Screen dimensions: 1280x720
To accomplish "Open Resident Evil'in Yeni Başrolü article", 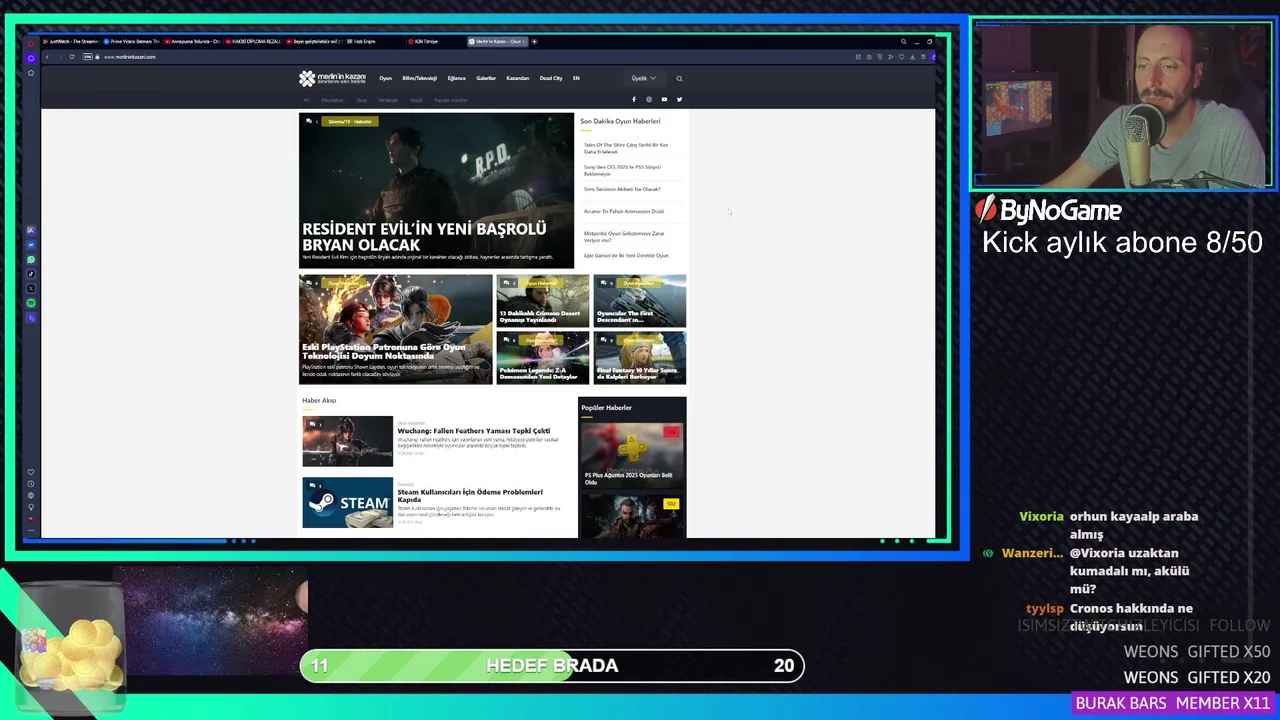I will (424, 237).
